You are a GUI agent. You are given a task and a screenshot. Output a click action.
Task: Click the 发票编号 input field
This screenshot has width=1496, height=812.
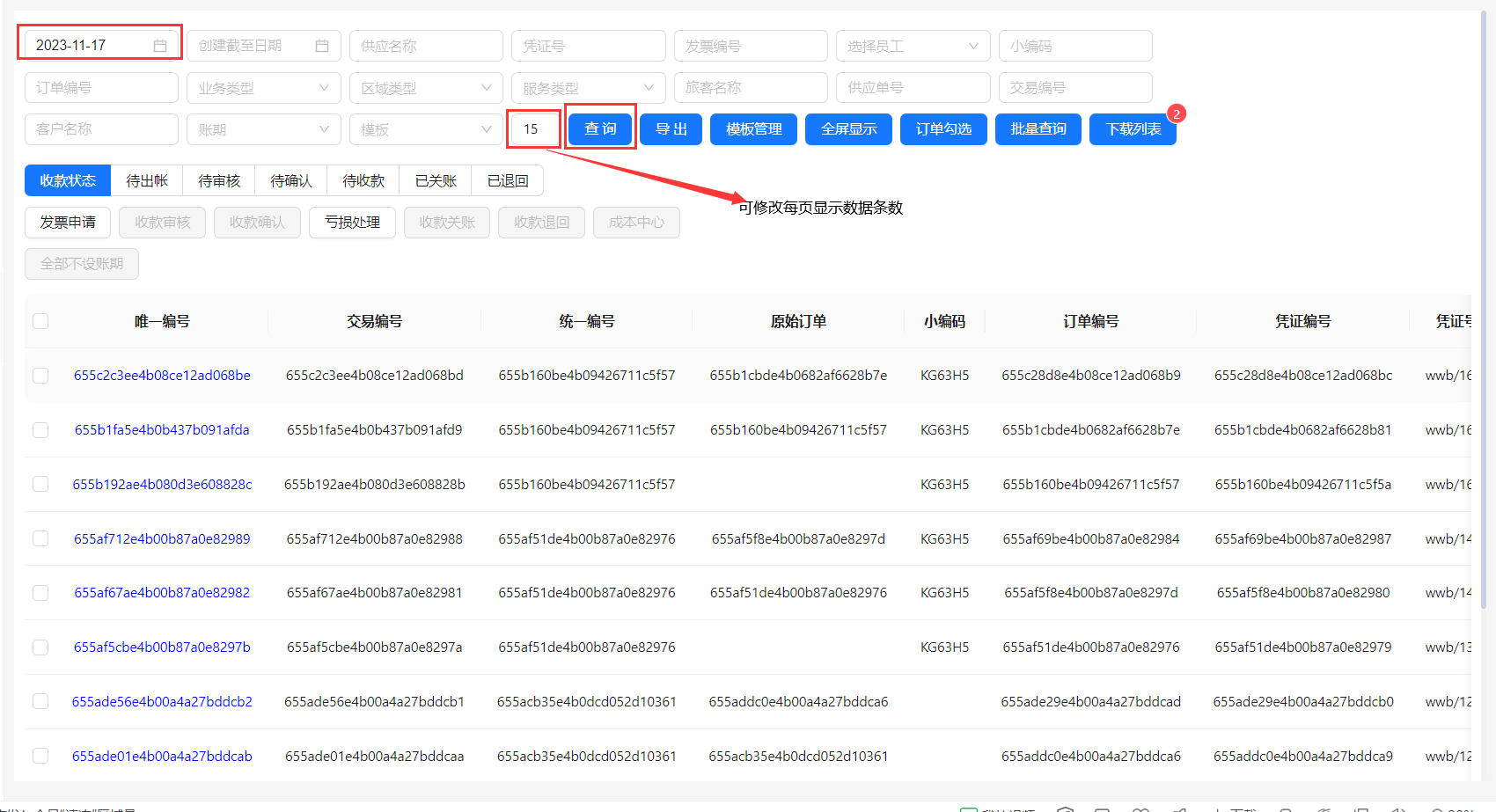751,46
